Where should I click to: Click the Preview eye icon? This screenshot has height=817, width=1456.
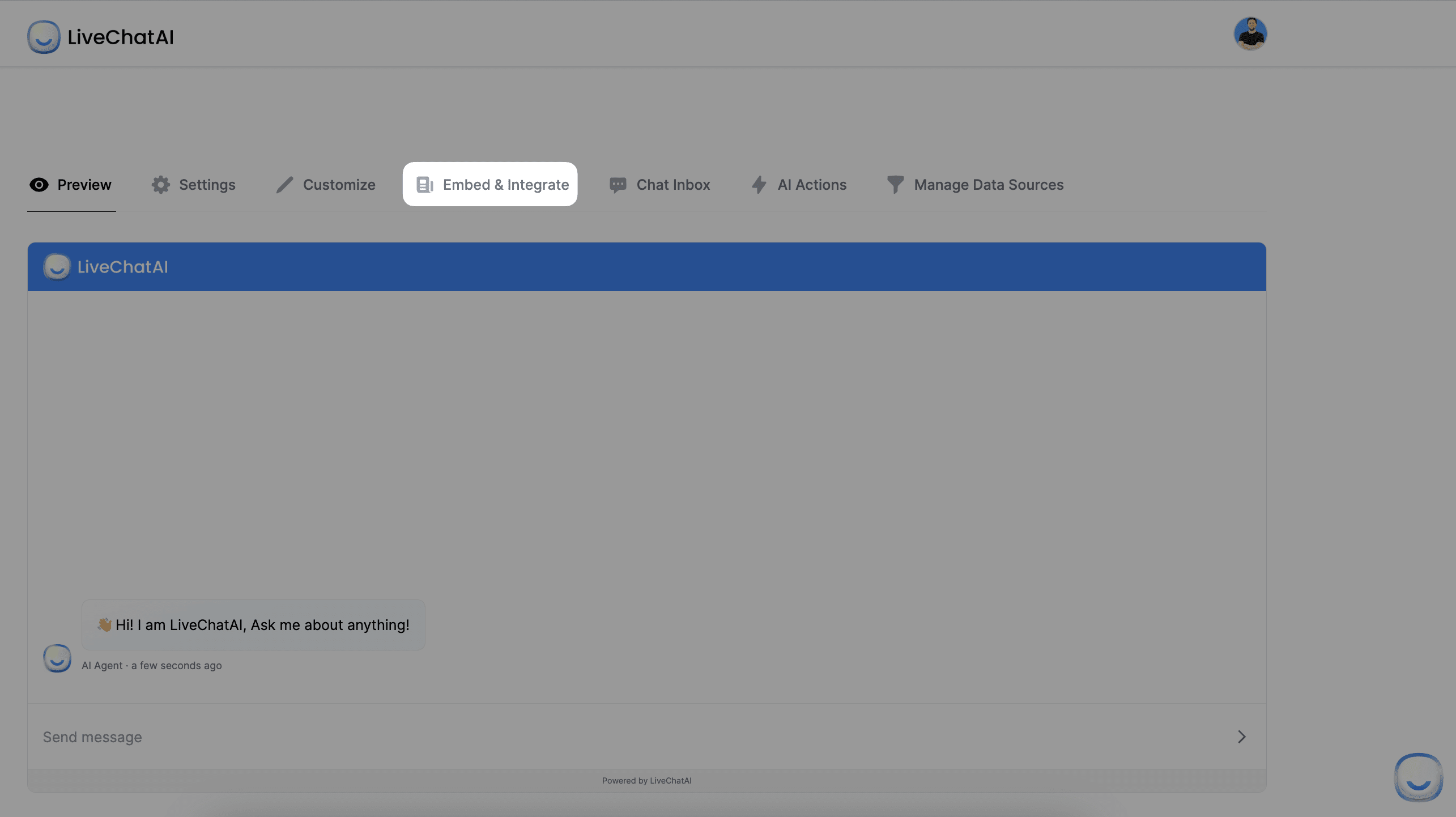point(39,185)
